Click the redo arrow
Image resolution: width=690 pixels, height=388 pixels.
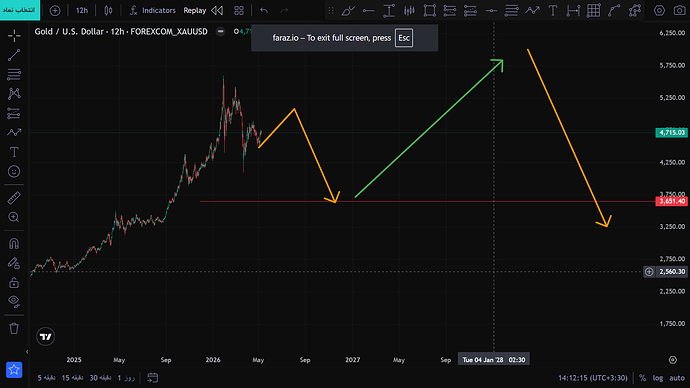click(x=284, y=10)
